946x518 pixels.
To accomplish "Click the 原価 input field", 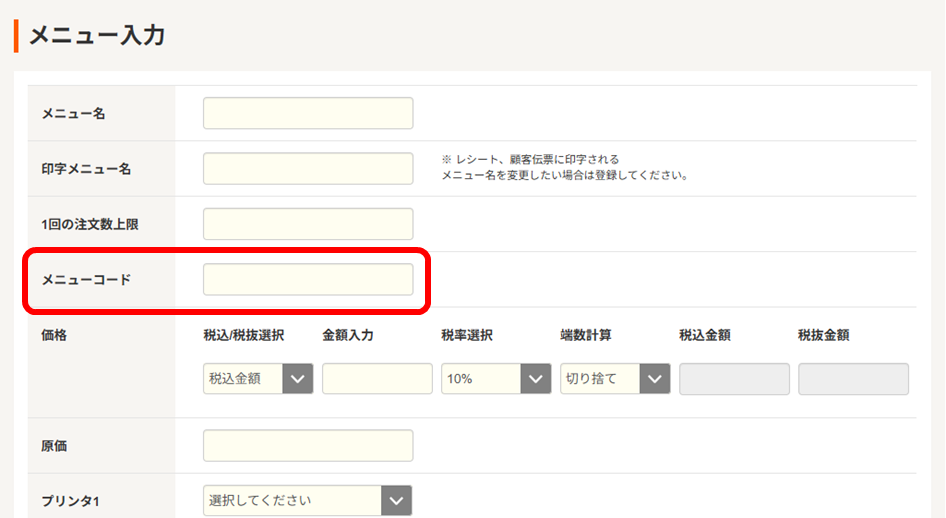I will [308, 445].
